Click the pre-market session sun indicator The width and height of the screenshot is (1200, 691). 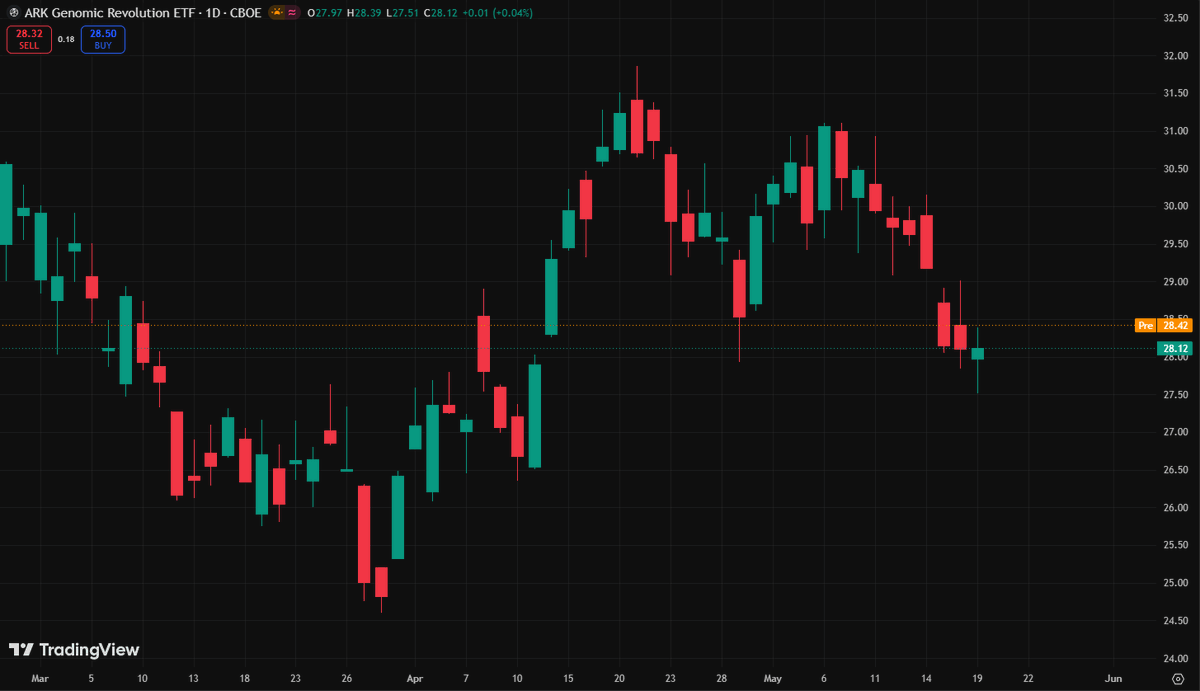277,13
